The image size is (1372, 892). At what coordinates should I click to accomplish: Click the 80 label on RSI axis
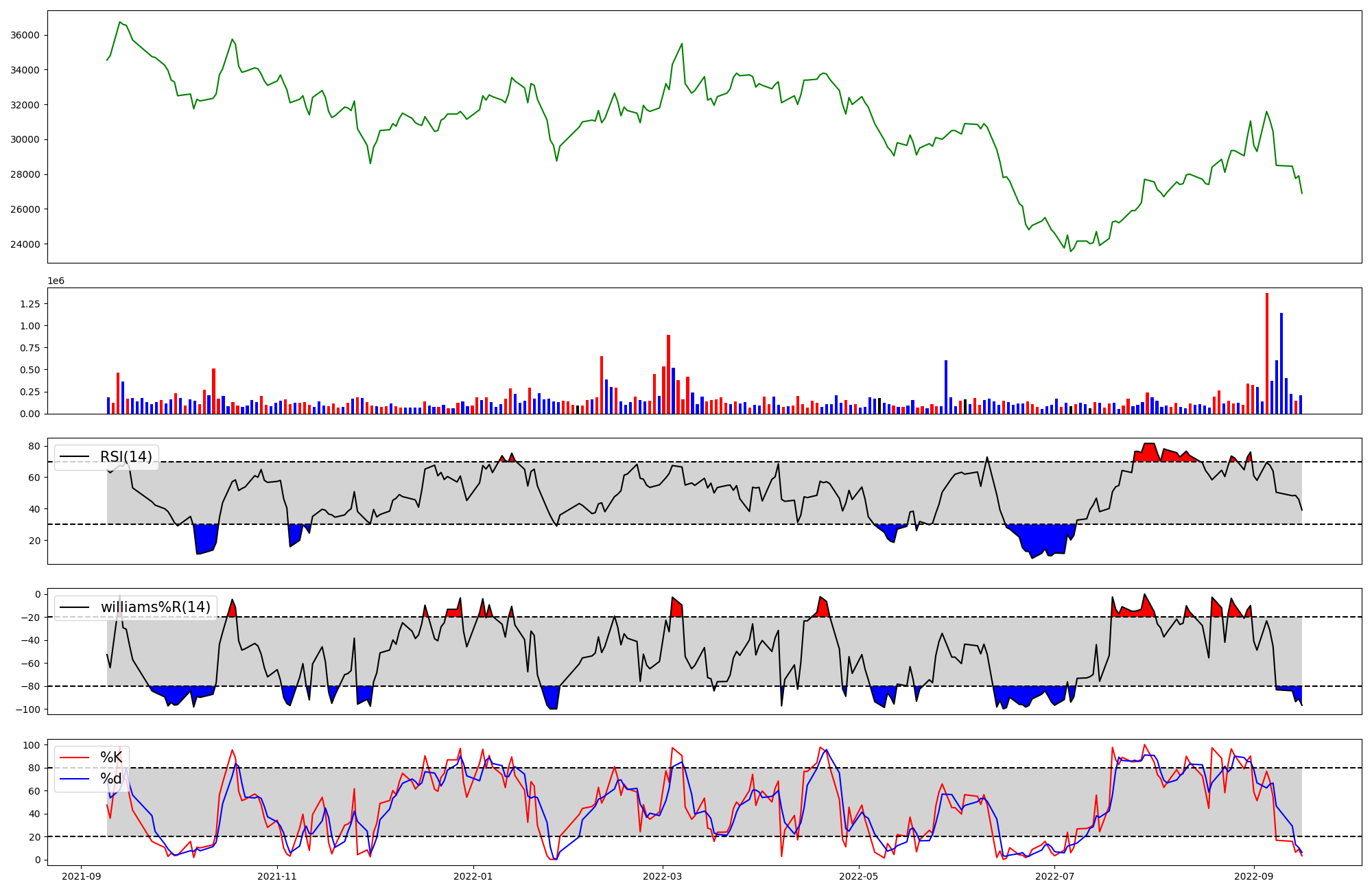(34, 446)
